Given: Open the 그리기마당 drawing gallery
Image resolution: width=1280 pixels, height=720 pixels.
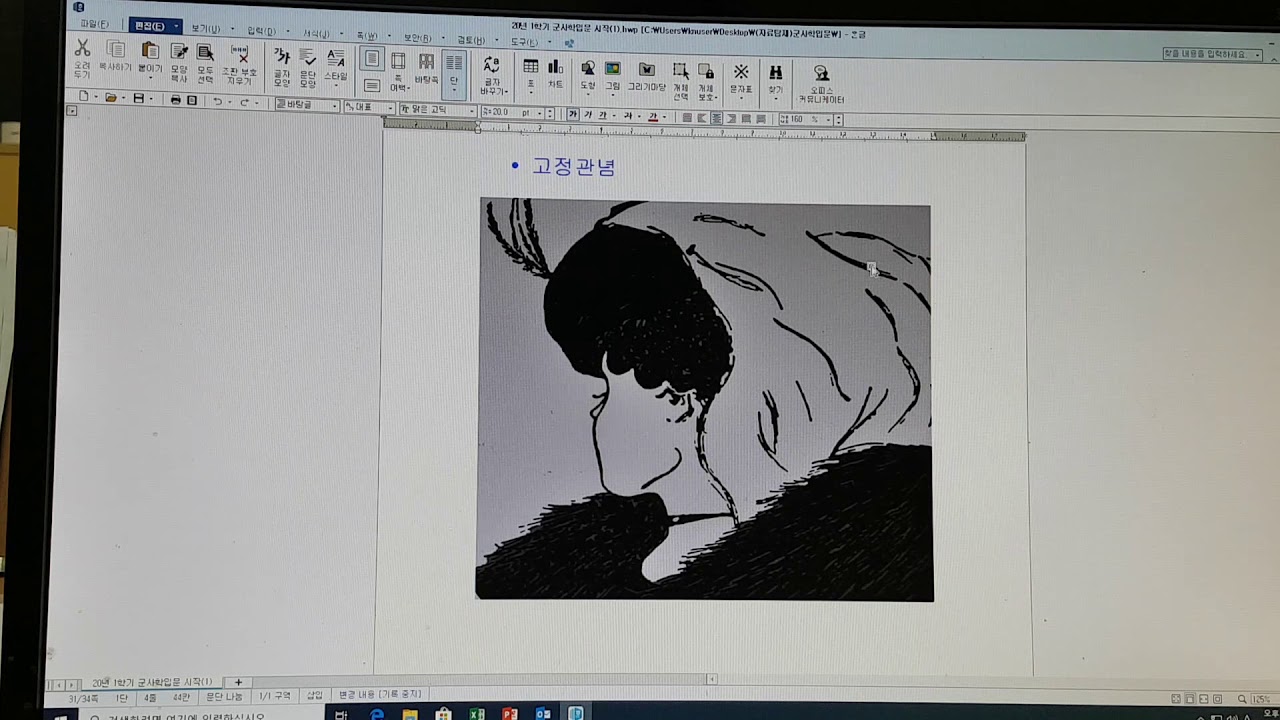Looking at the screenshot, I should (x=647, y=69).
